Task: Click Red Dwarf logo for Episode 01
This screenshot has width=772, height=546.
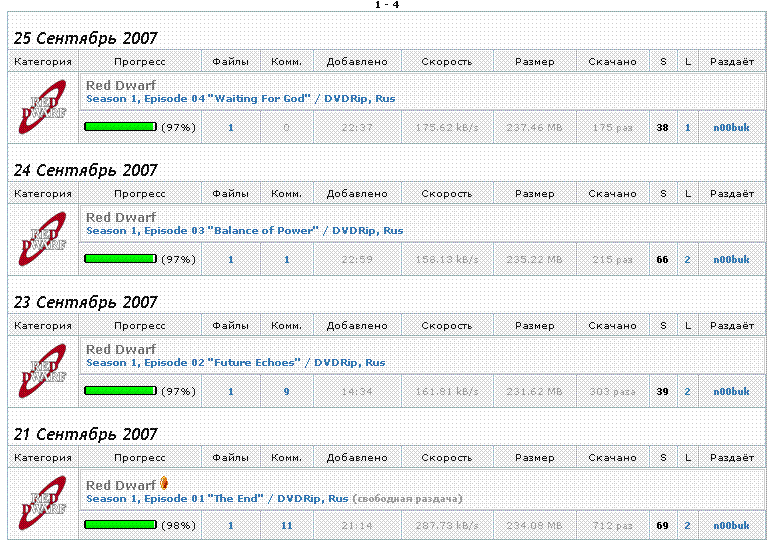Action: [x=43, y=503]
